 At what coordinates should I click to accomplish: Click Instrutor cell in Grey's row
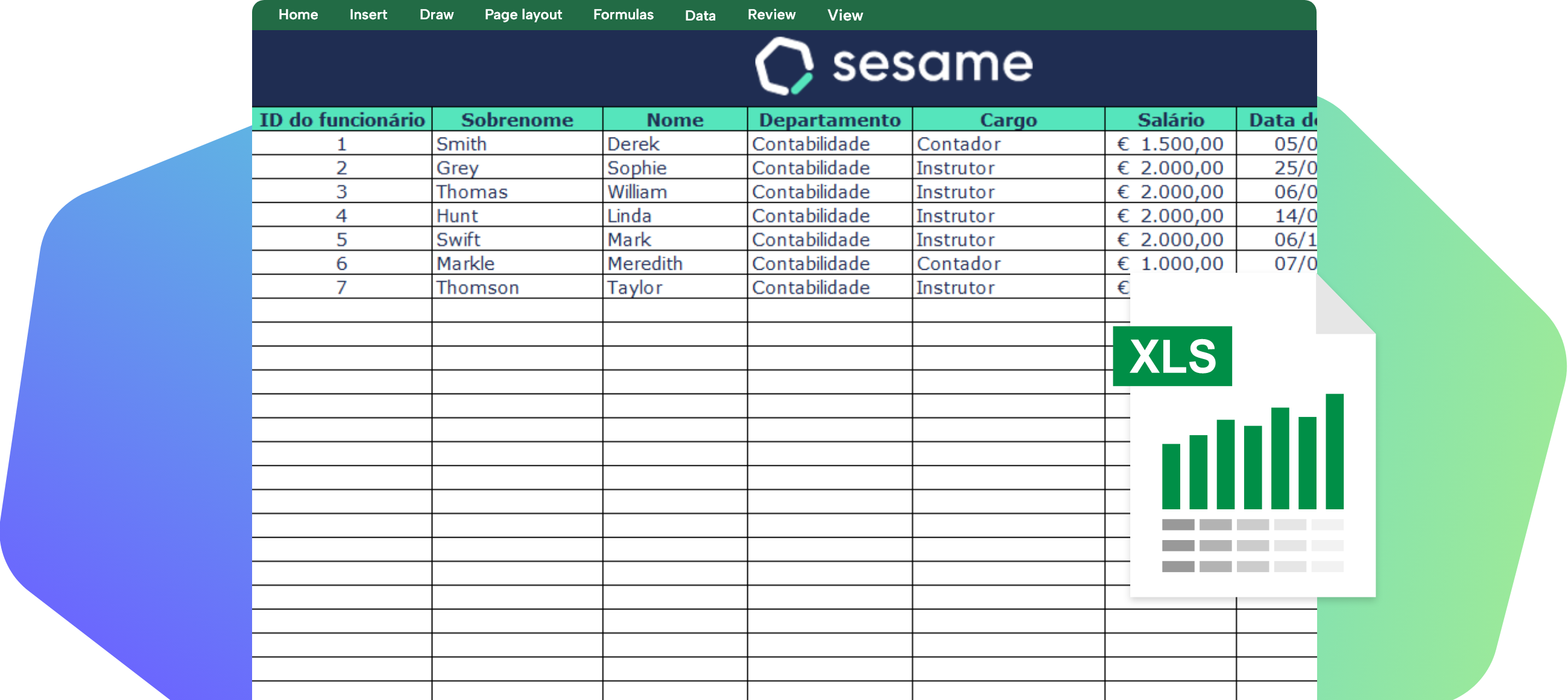1008,168
